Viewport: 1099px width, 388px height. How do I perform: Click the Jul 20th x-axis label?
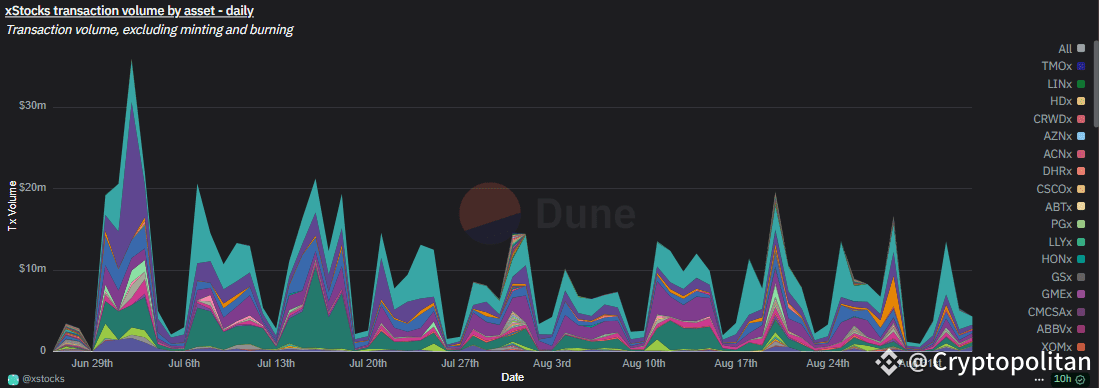[x=367, y=363]
